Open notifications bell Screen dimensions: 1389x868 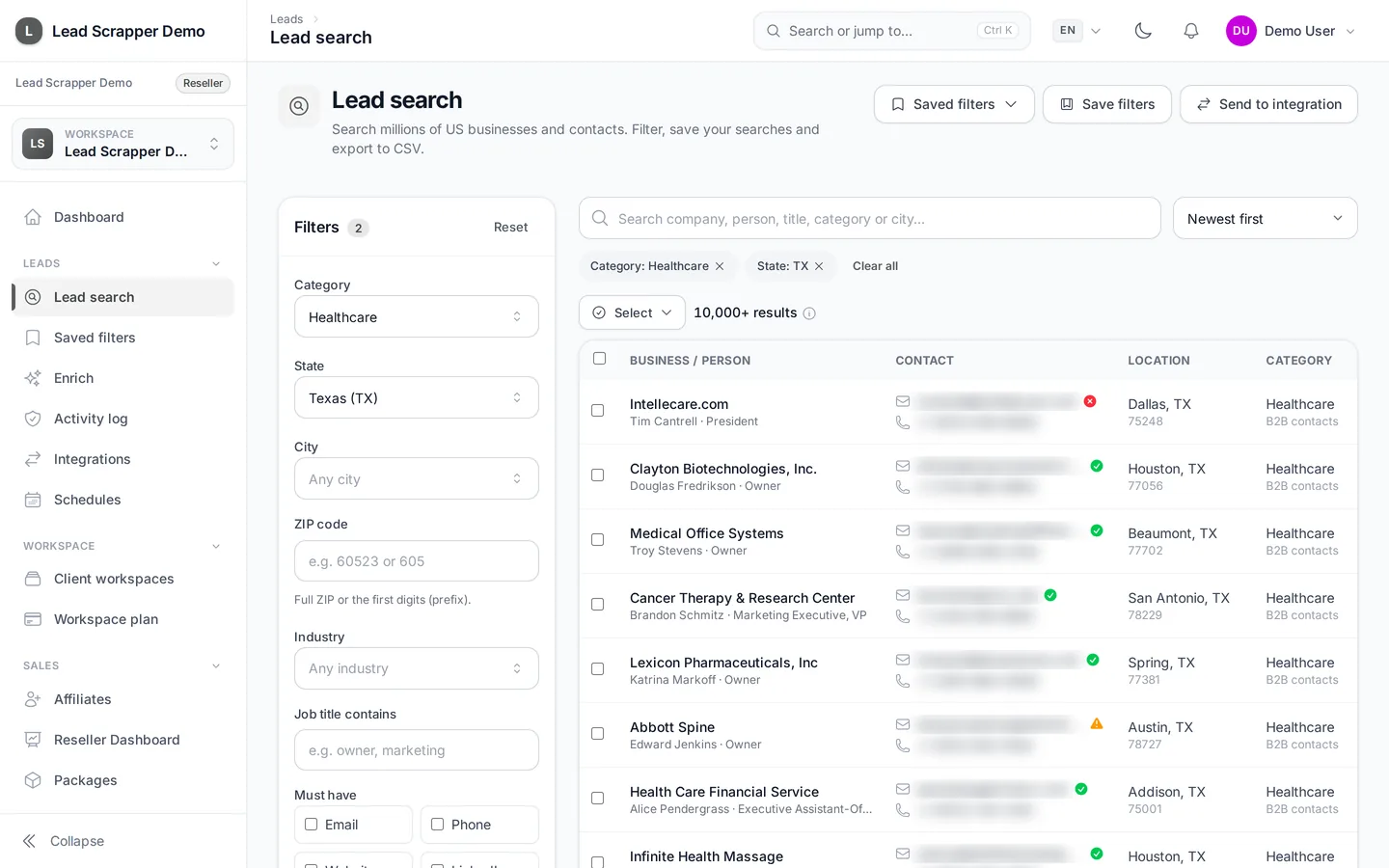1191,31
